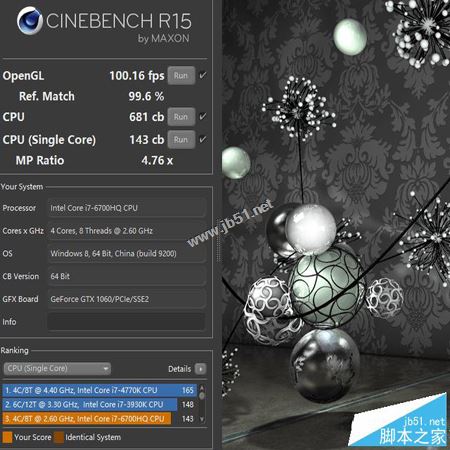
Task: Run the CPU multi-core benchmark
Action: pyautogui.click(x=181, y=117)
